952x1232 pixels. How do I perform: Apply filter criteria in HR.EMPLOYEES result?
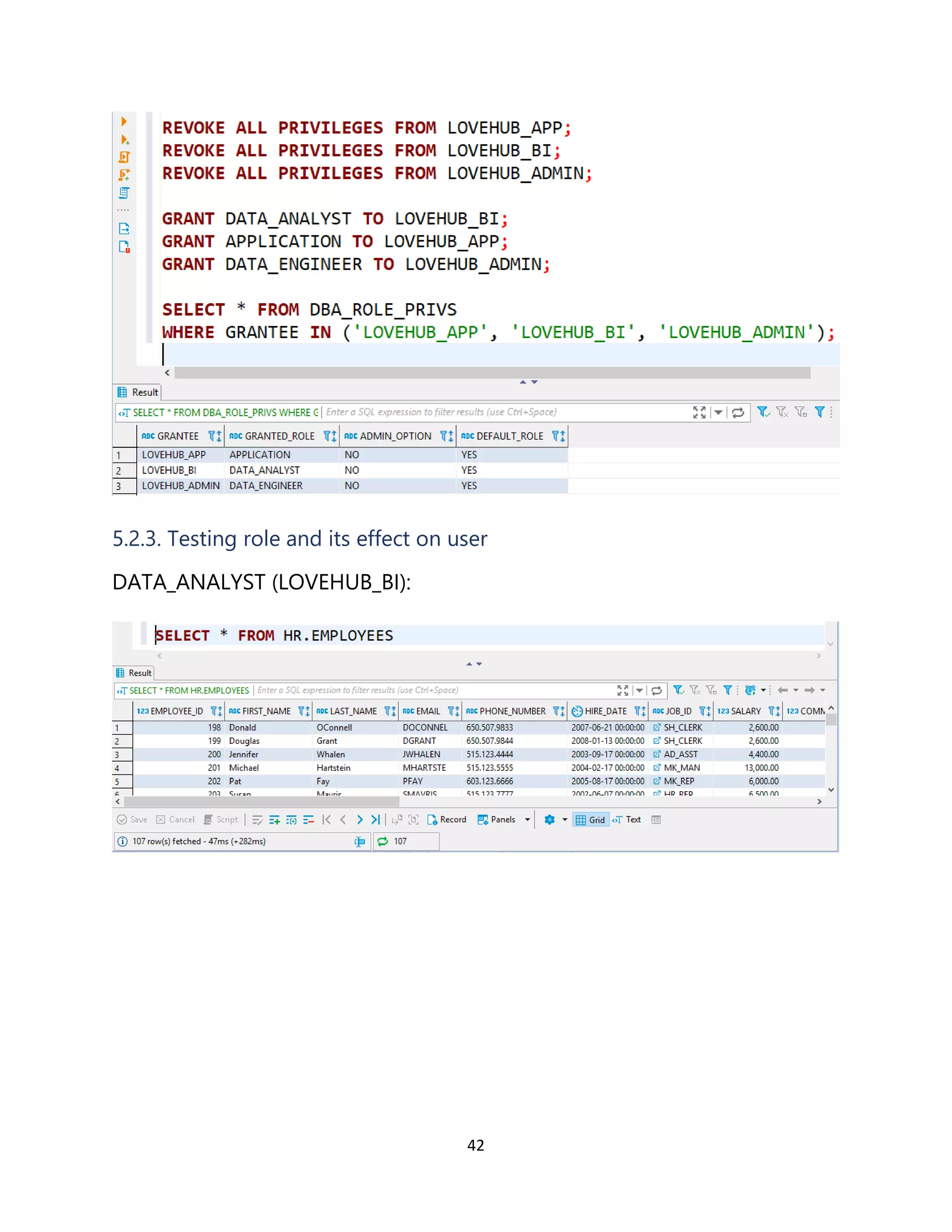(679, 690)
